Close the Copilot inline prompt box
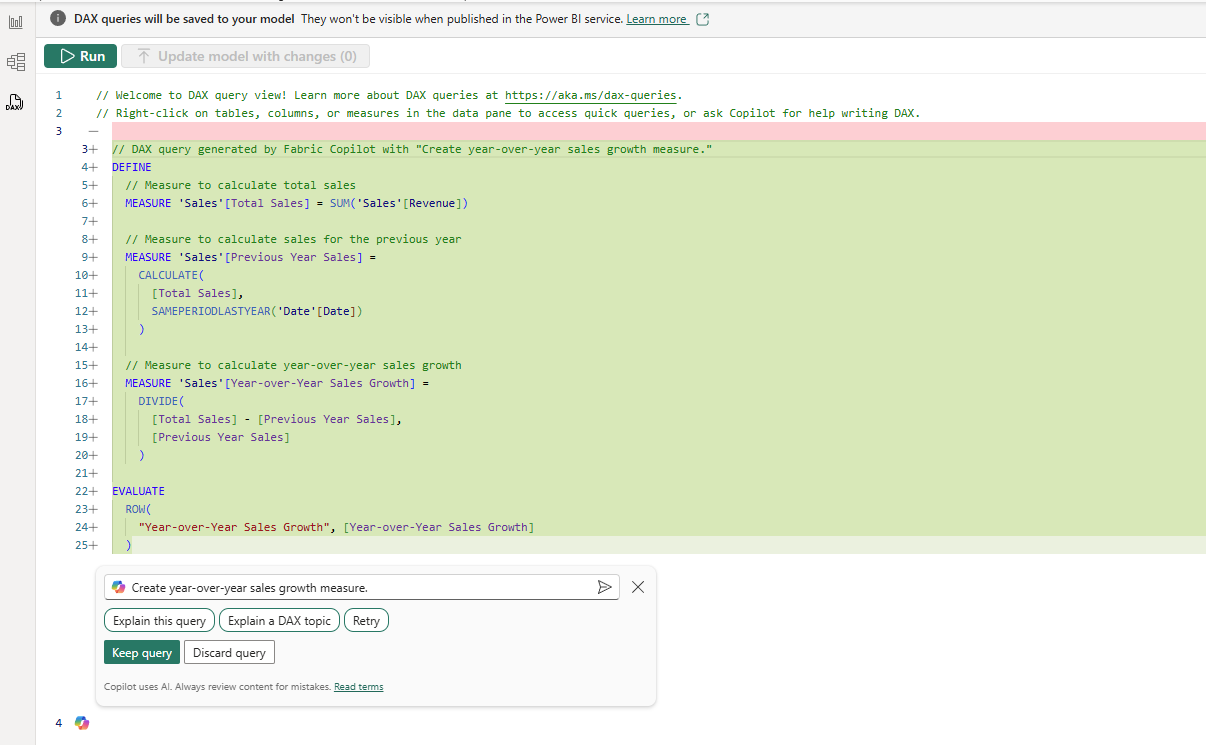The height and width of the screenshot is (745, 1206). [638, 587]
